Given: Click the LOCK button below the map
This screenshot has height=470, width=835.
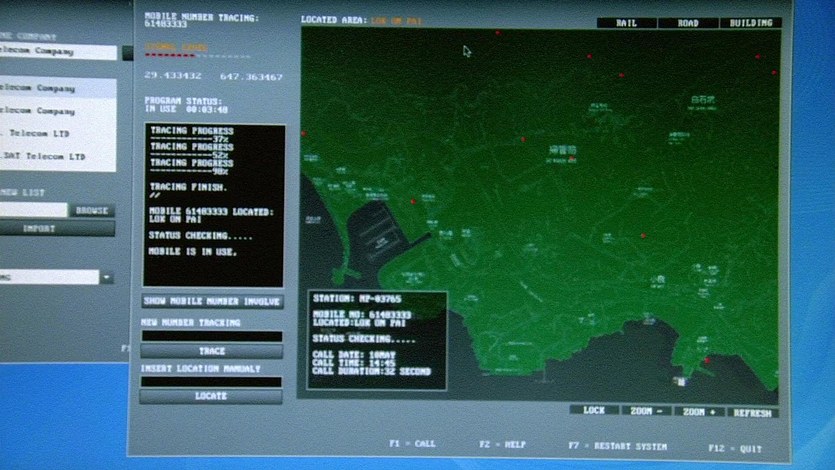Looking at the screenshot, I should pyautogui.click(x=593, y=411).
